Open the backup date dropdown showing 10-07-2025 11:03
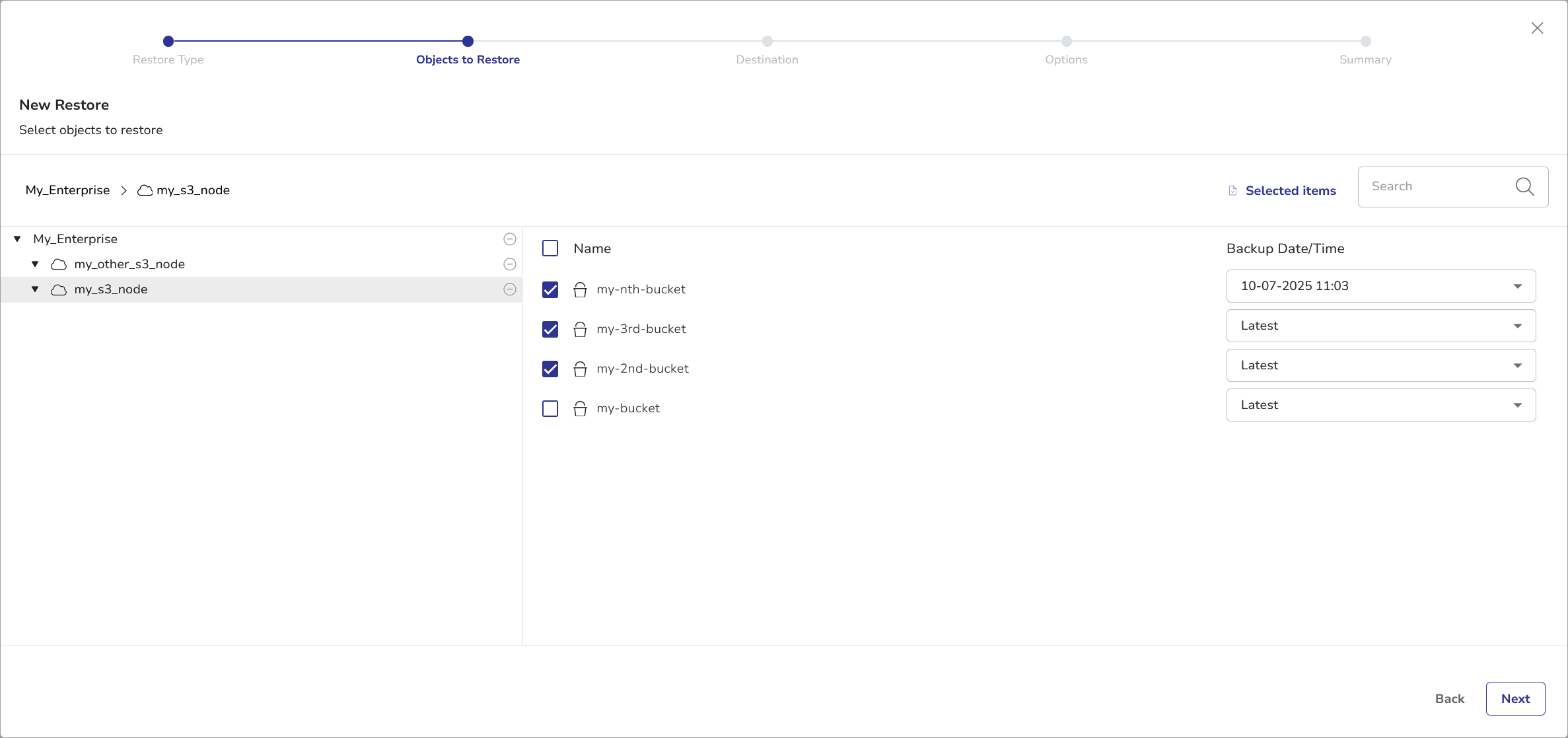This screenshot has width=1568, height=738. [x=1380, y=286]
